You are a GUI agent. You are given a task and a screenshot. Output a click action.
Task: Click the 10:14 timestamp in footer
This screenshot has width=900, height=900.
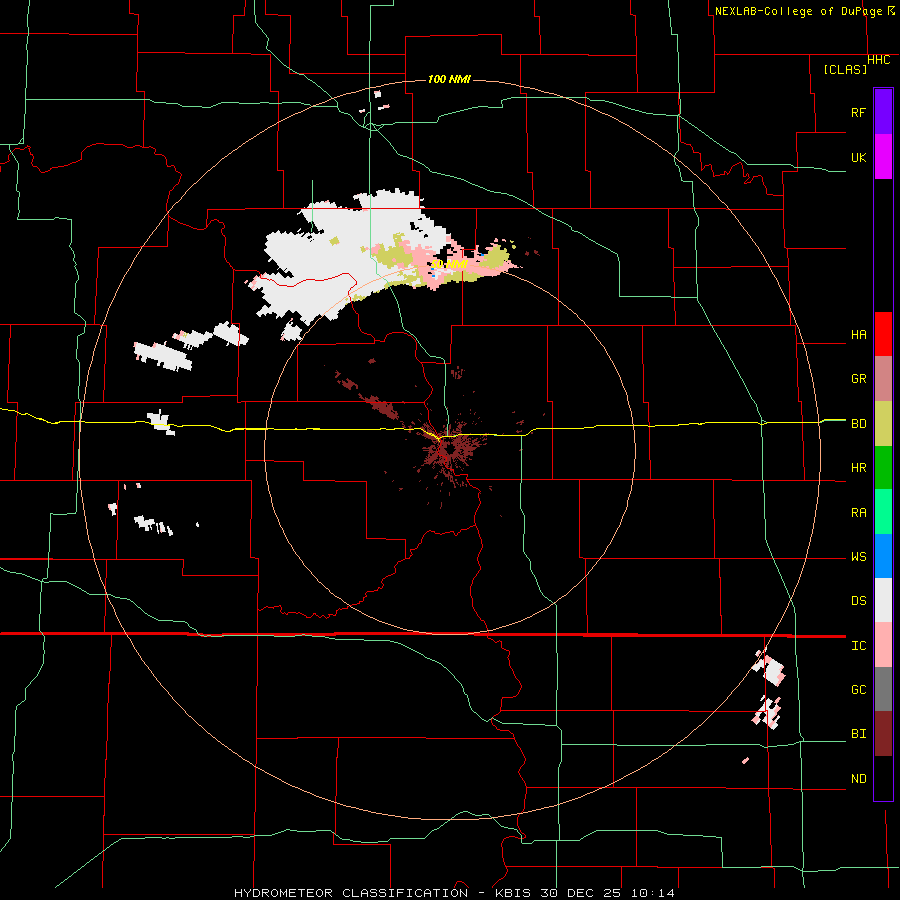click(653, 893)
